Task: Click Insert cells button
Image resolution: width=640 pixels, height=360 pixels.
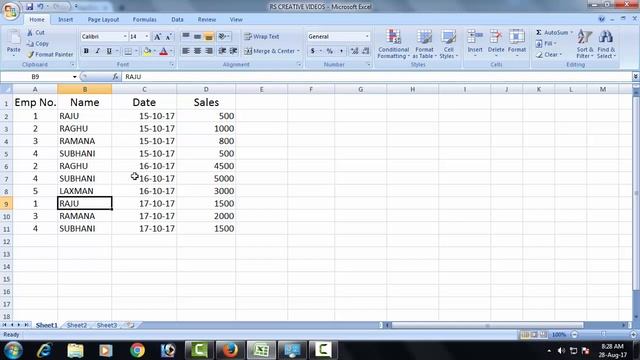Action: coord(475,42)
